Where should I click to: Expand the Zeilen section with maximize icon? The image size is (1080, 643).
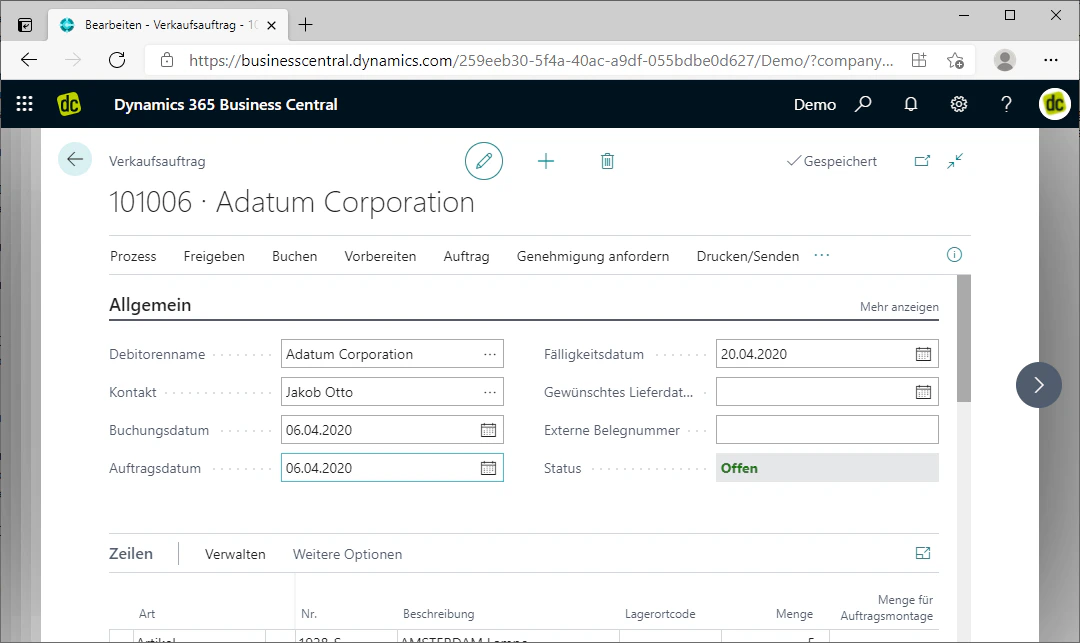pyautogui.click(x=923, y=553)
